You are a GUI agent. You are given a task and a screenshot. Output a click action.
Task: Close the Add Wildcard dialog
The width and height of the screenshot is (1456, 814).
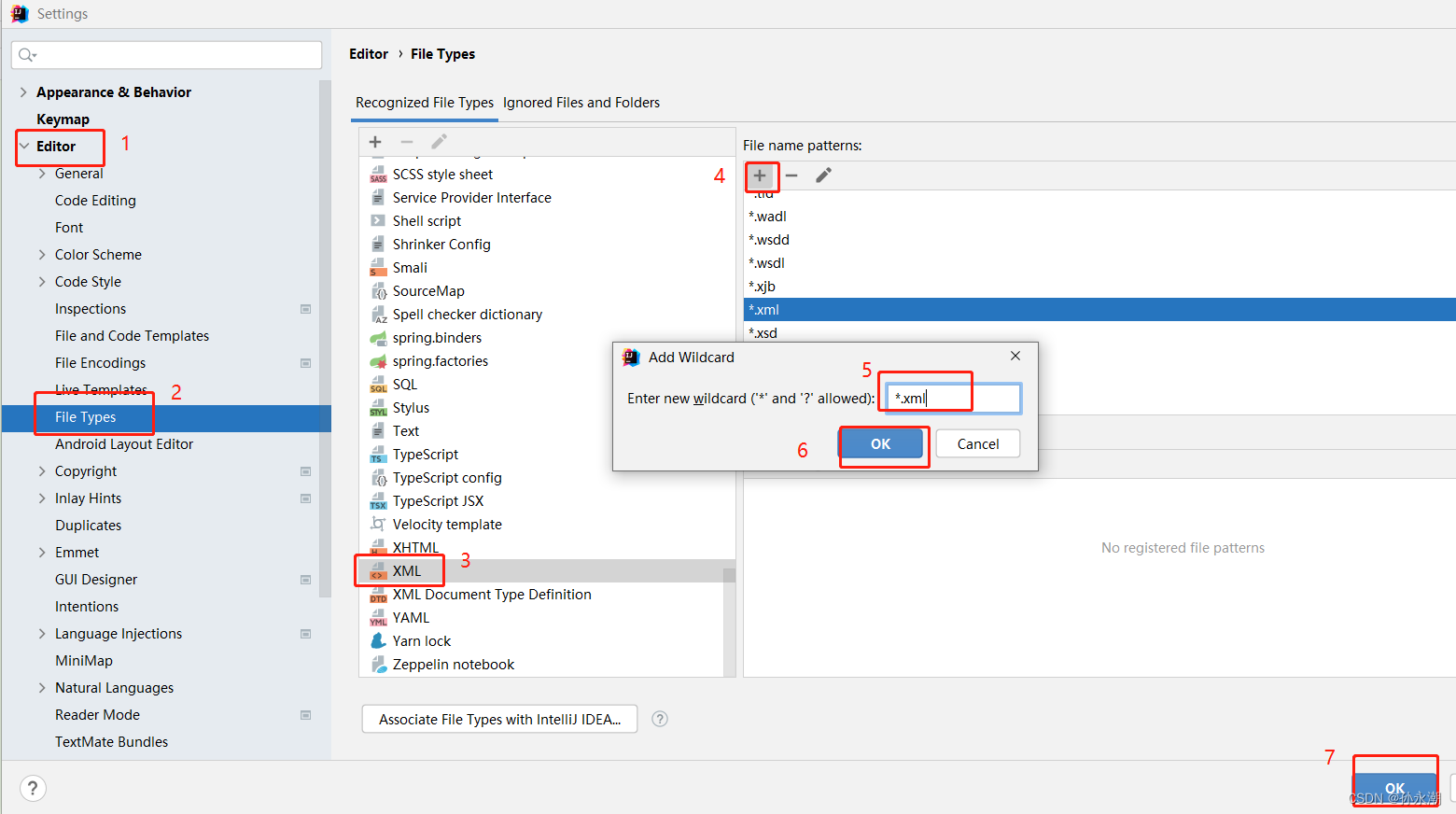1015,356
